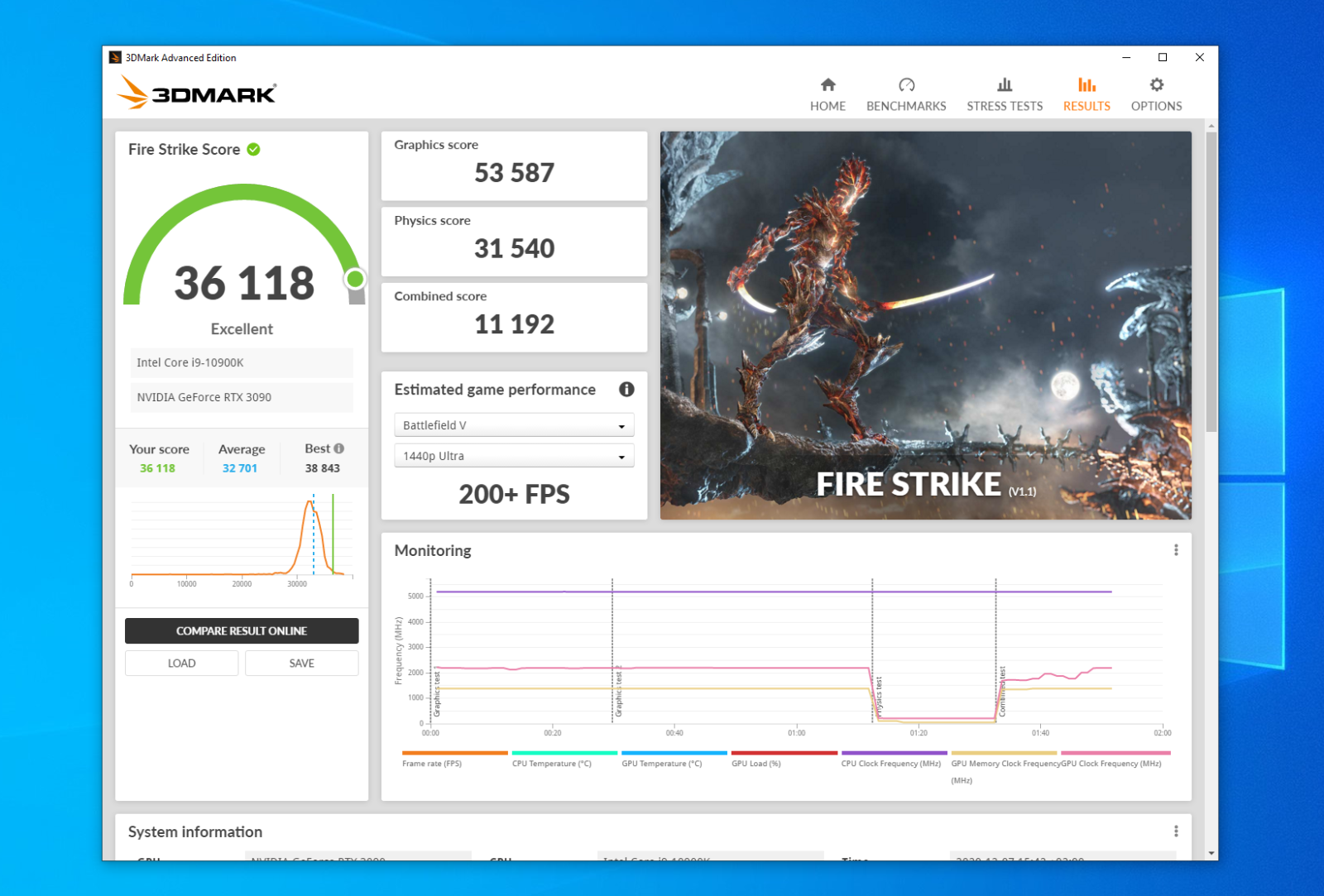Toggle Frame rate (FPS) legend swatch
The width and height of the screenshot is (1324, 896).
click(x=454, y=753)
